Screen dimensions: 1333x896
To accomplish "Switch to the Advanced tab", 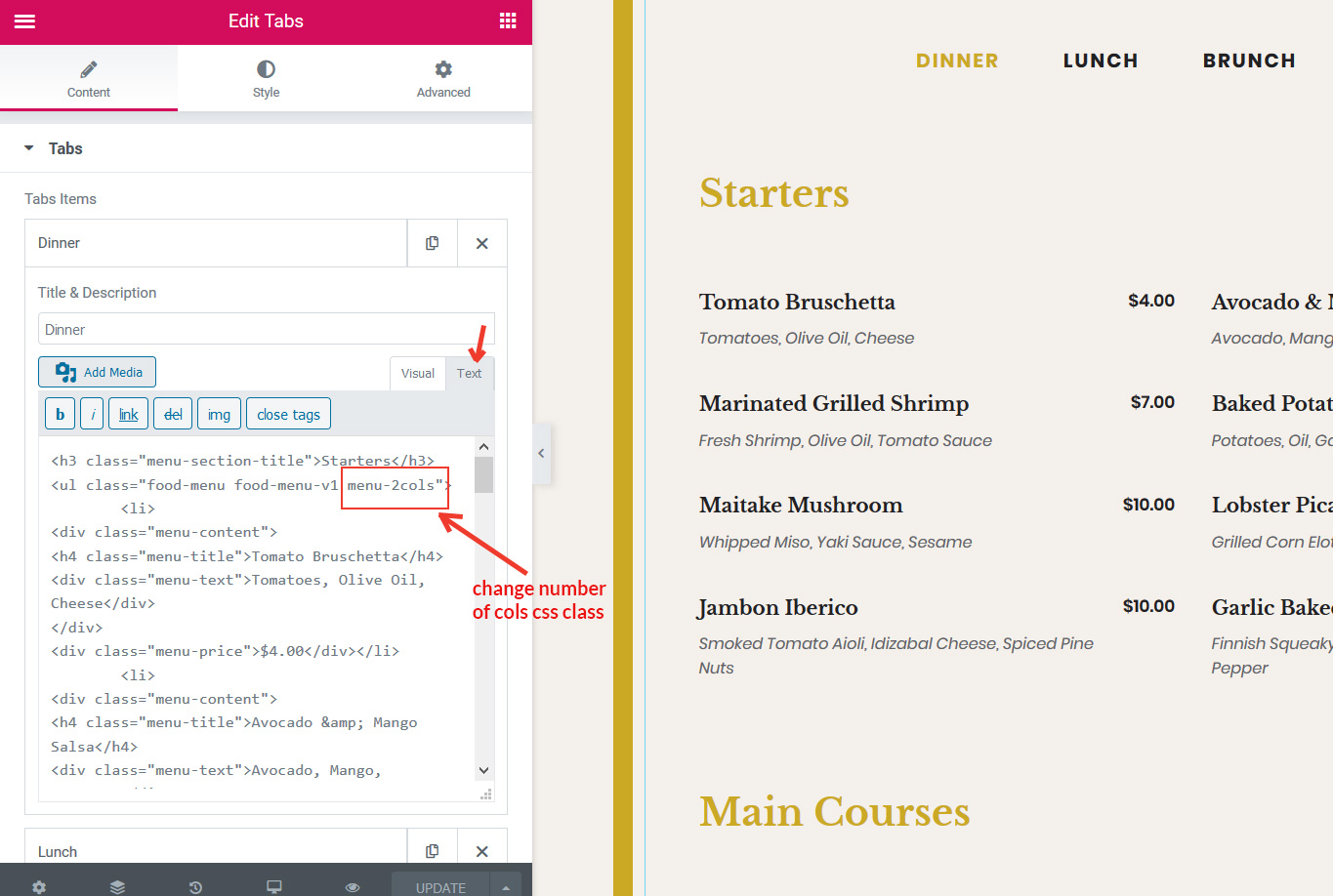I will [x=443, y=78].
